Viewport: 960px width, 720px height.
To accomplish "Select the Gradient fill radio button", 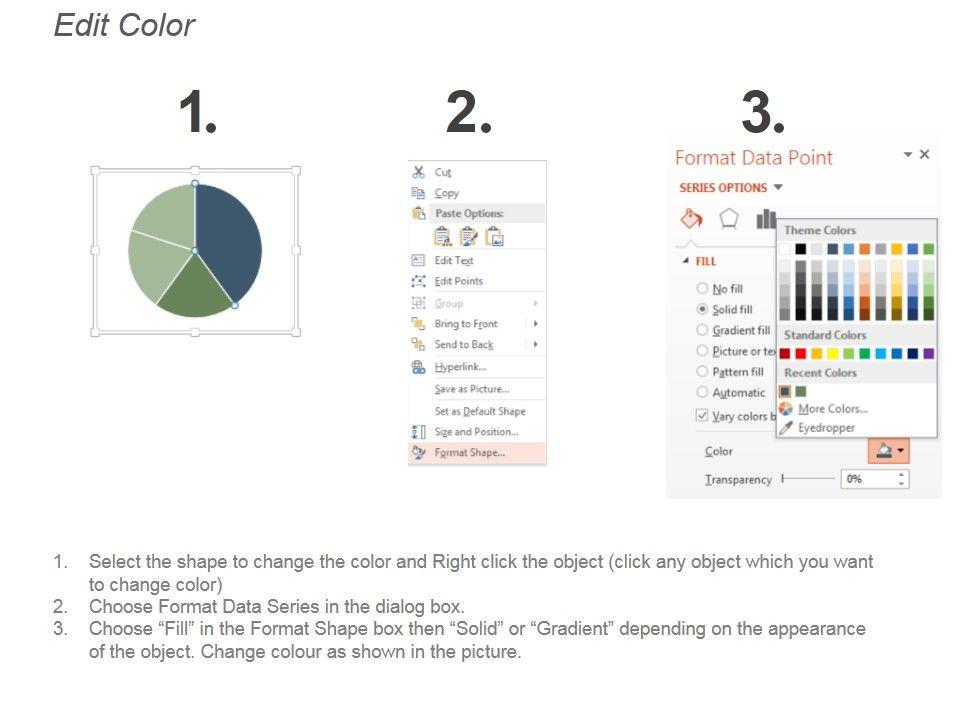I will tap(702, 331).
